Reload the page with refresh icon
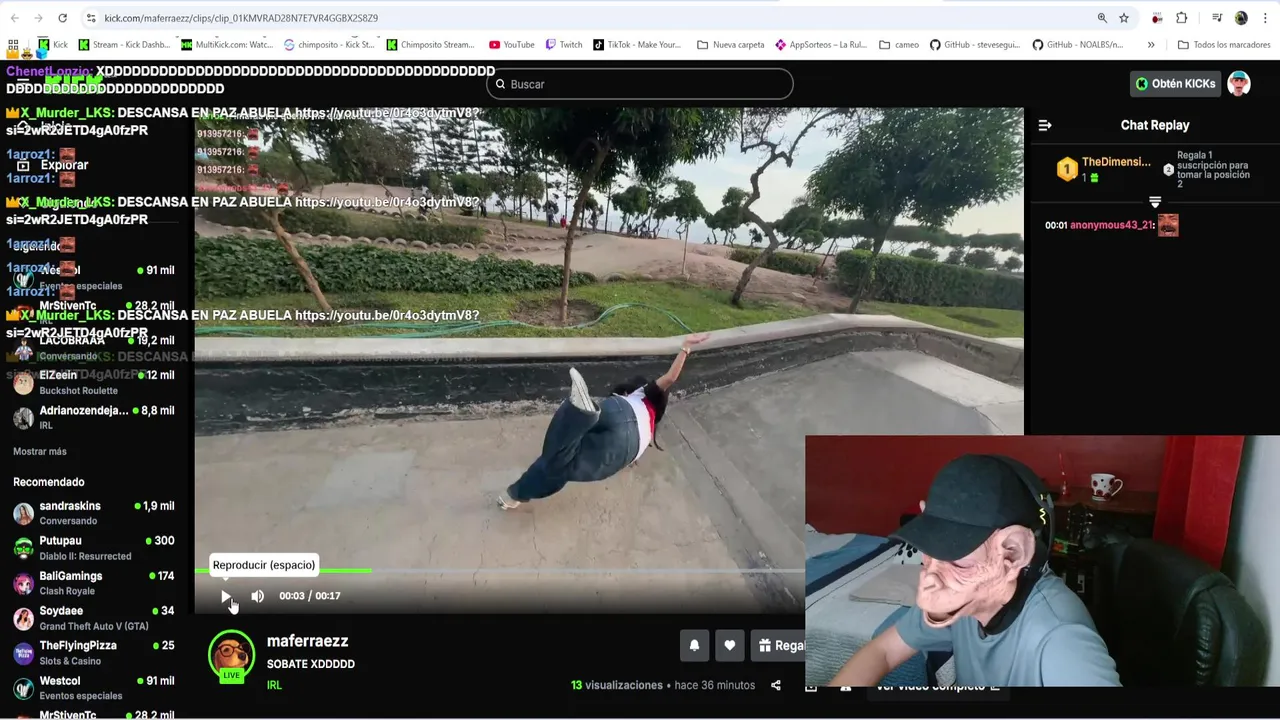This screenshot has width=1280, height=720. 62,18
